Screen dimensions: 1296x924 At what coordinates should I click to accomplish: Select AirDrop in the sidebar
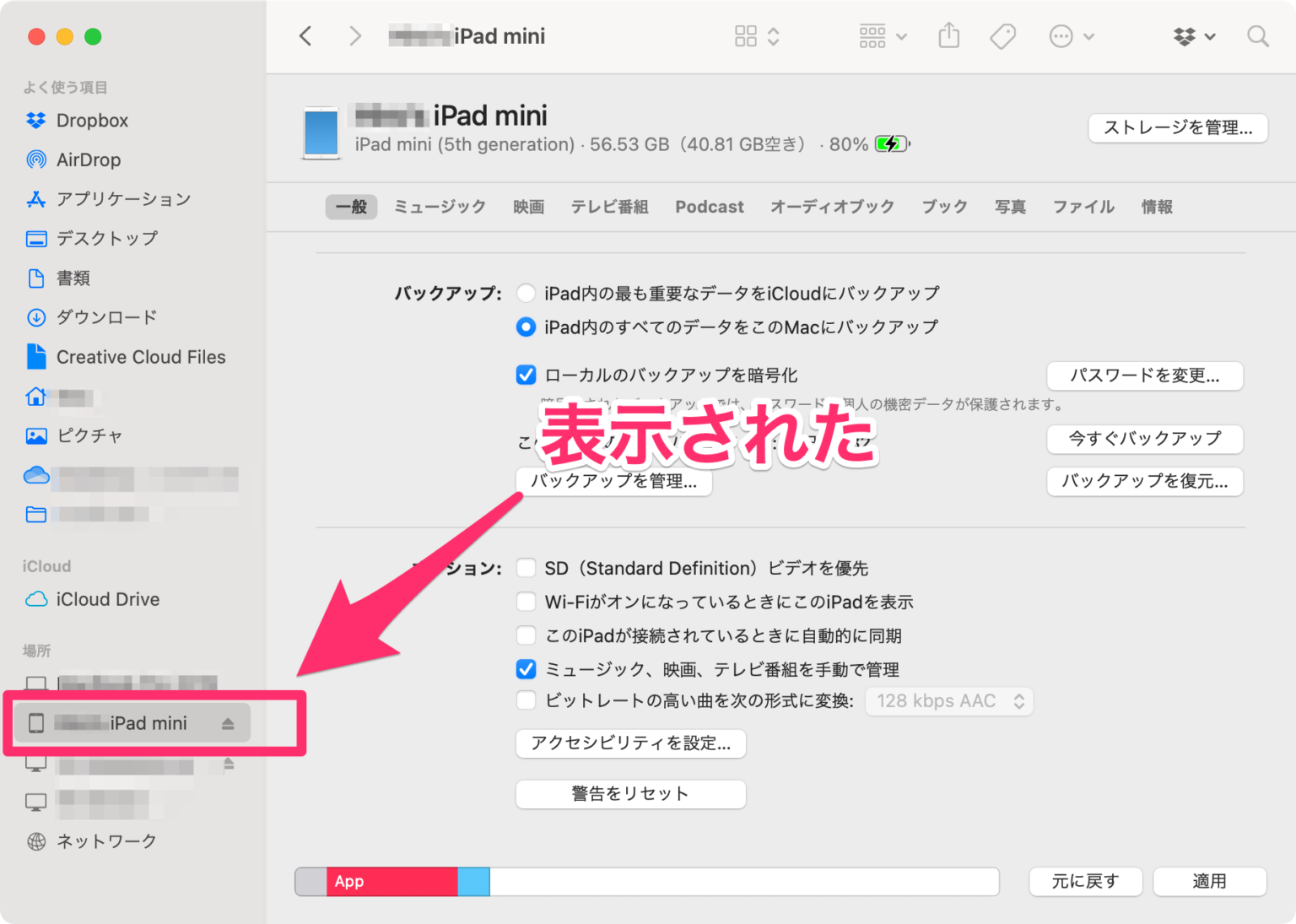pyautogui.click(x=89, y=159)
